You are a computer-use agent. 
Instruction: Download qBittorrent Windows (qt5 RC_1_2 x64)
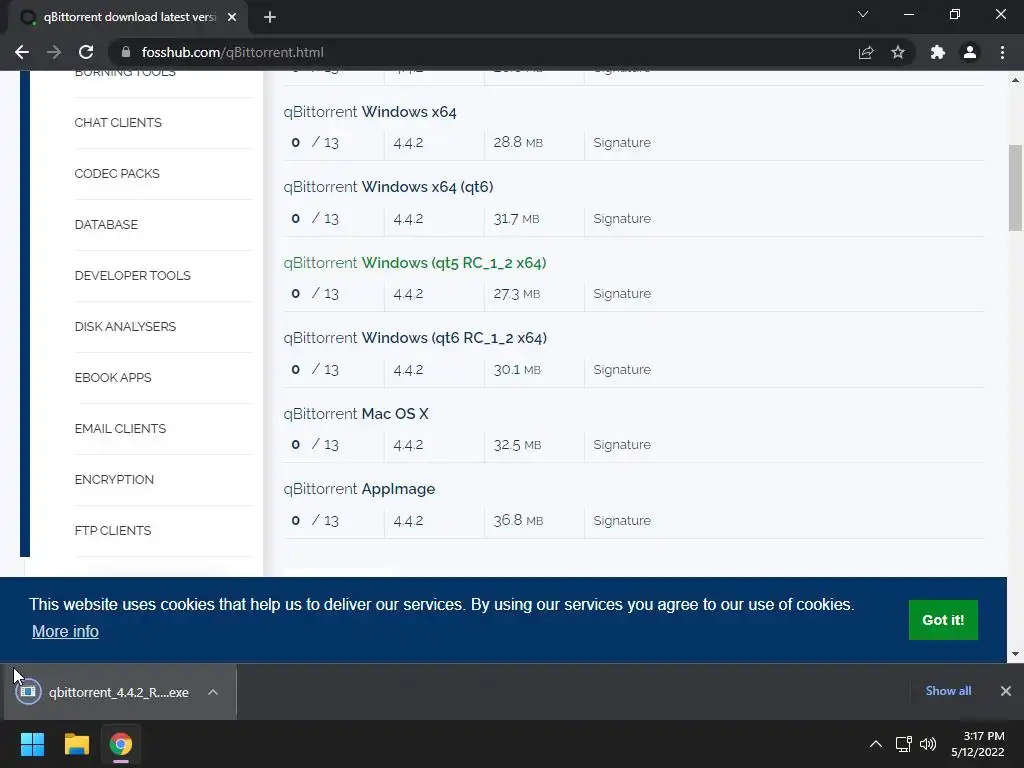[x=415, y=263]
